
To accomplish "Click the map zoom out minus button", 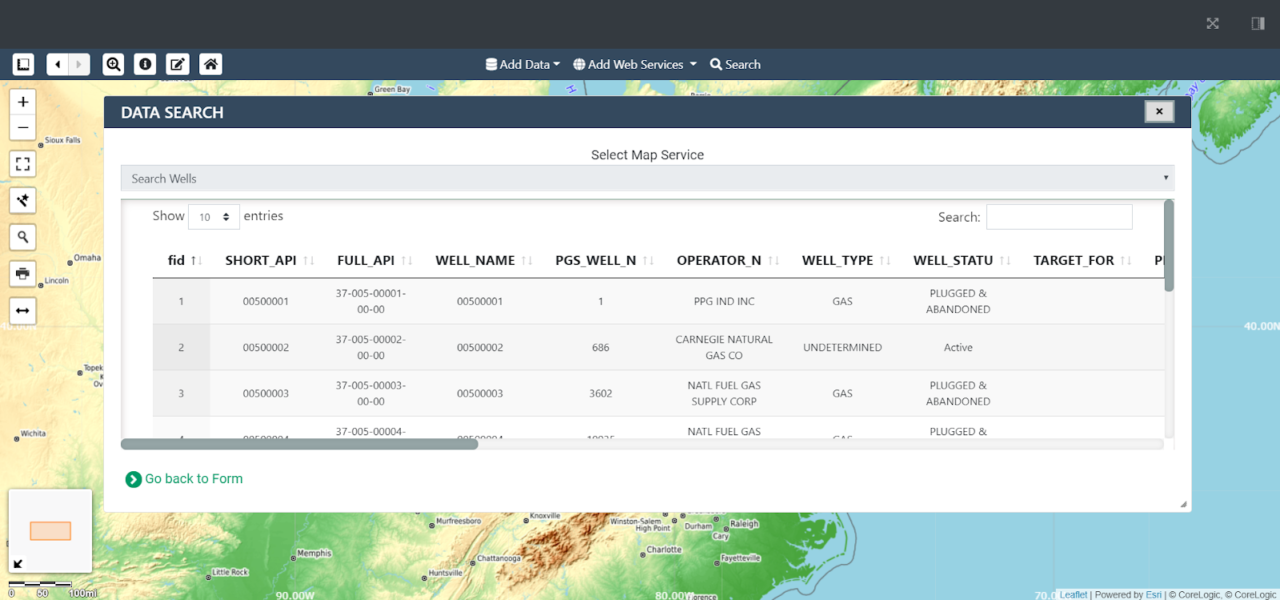I will (23, 128).
